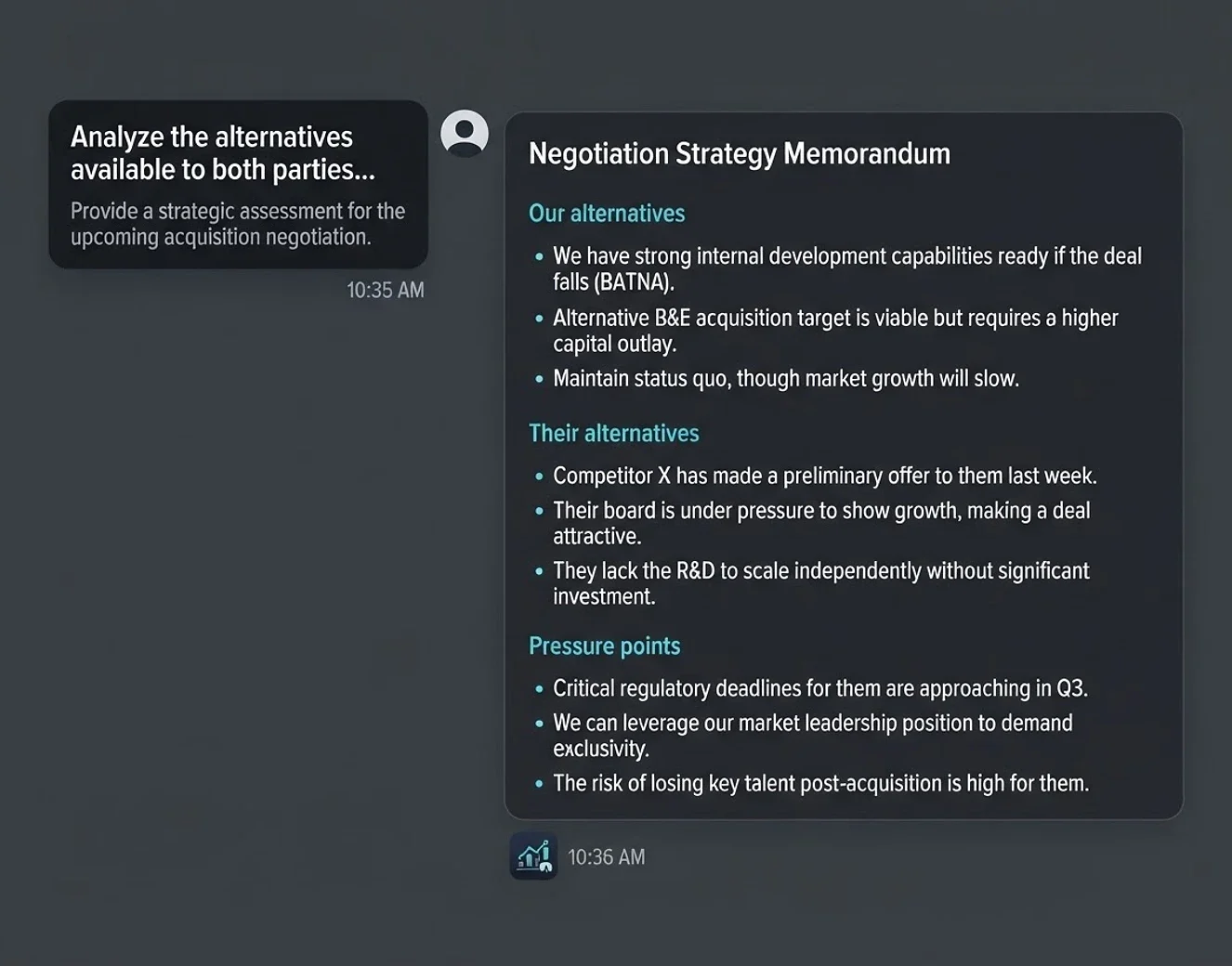Click the 'Maintain status quo' bullet
The width and height of the screenshot is (1232, 966).
pyautogui.click(x=777, y=379)
